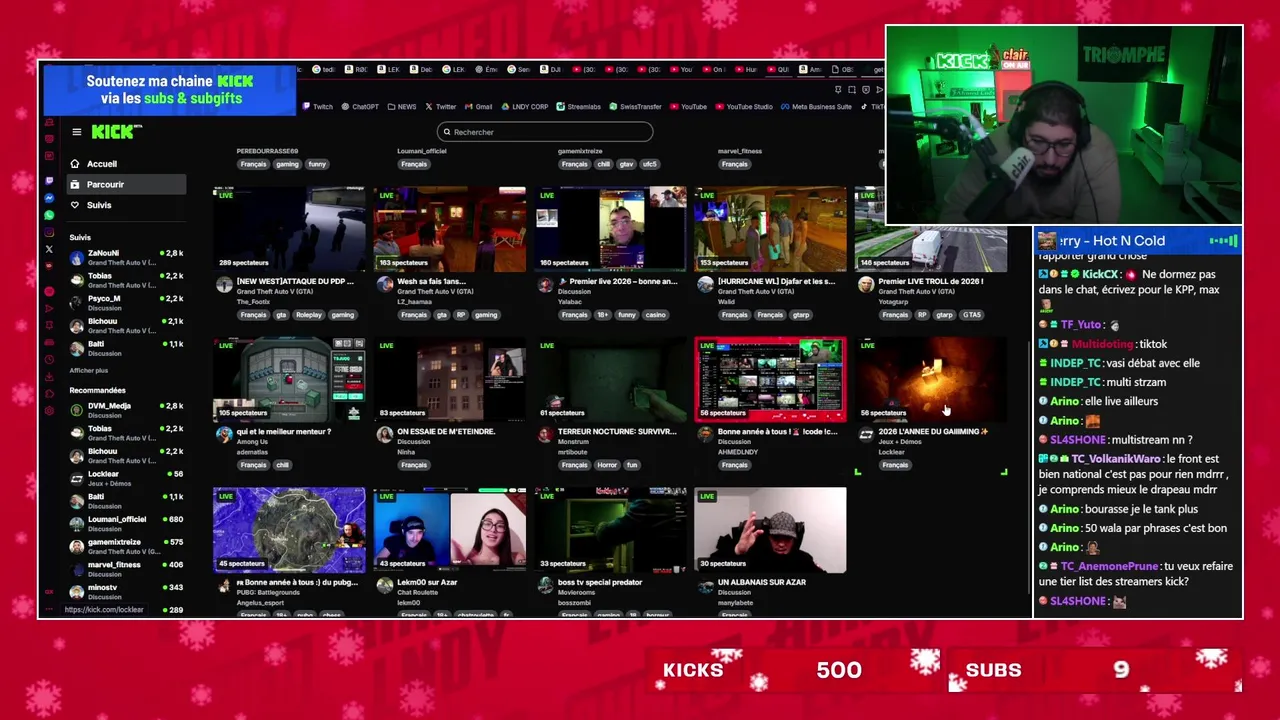Click Psyco_M avatar in Suivis list
Image resolution: width=1280 pixels, height=720 pixels.
point(76,303)
